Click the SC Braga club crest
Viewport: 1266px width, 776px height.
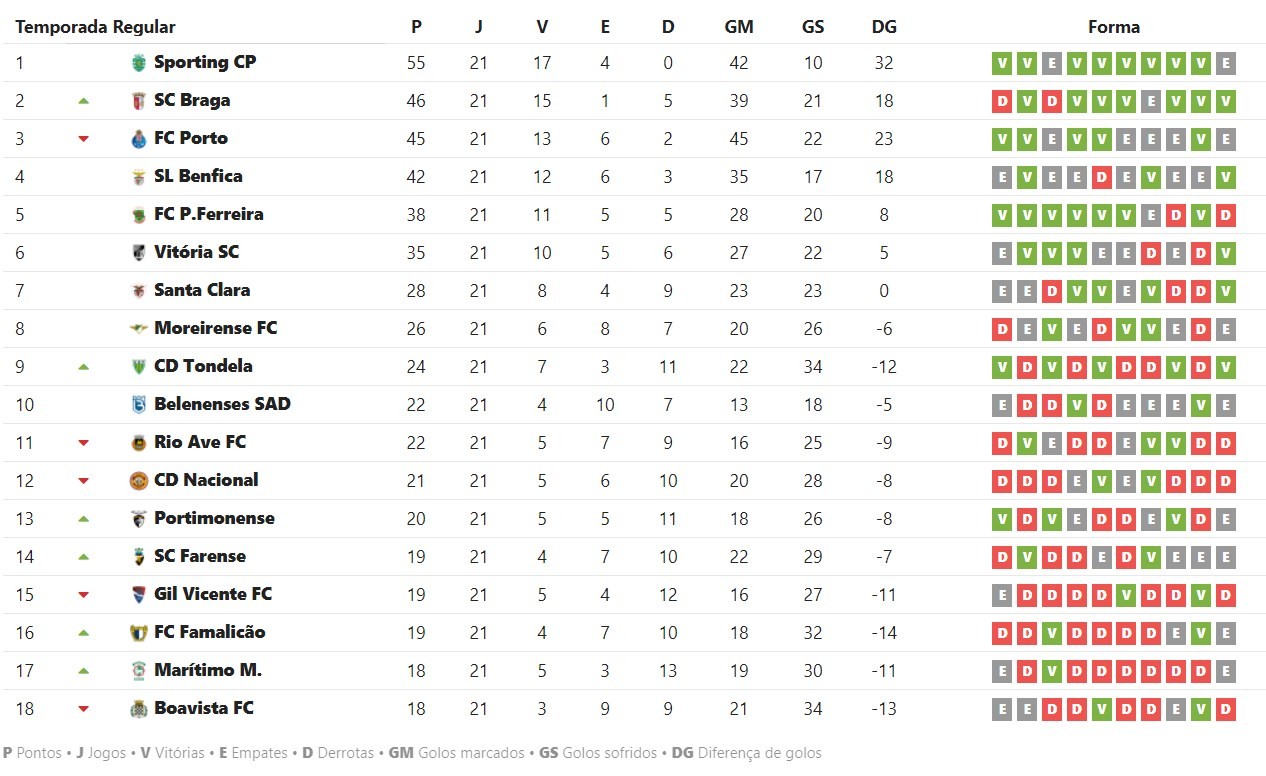[x=138, y=101]
